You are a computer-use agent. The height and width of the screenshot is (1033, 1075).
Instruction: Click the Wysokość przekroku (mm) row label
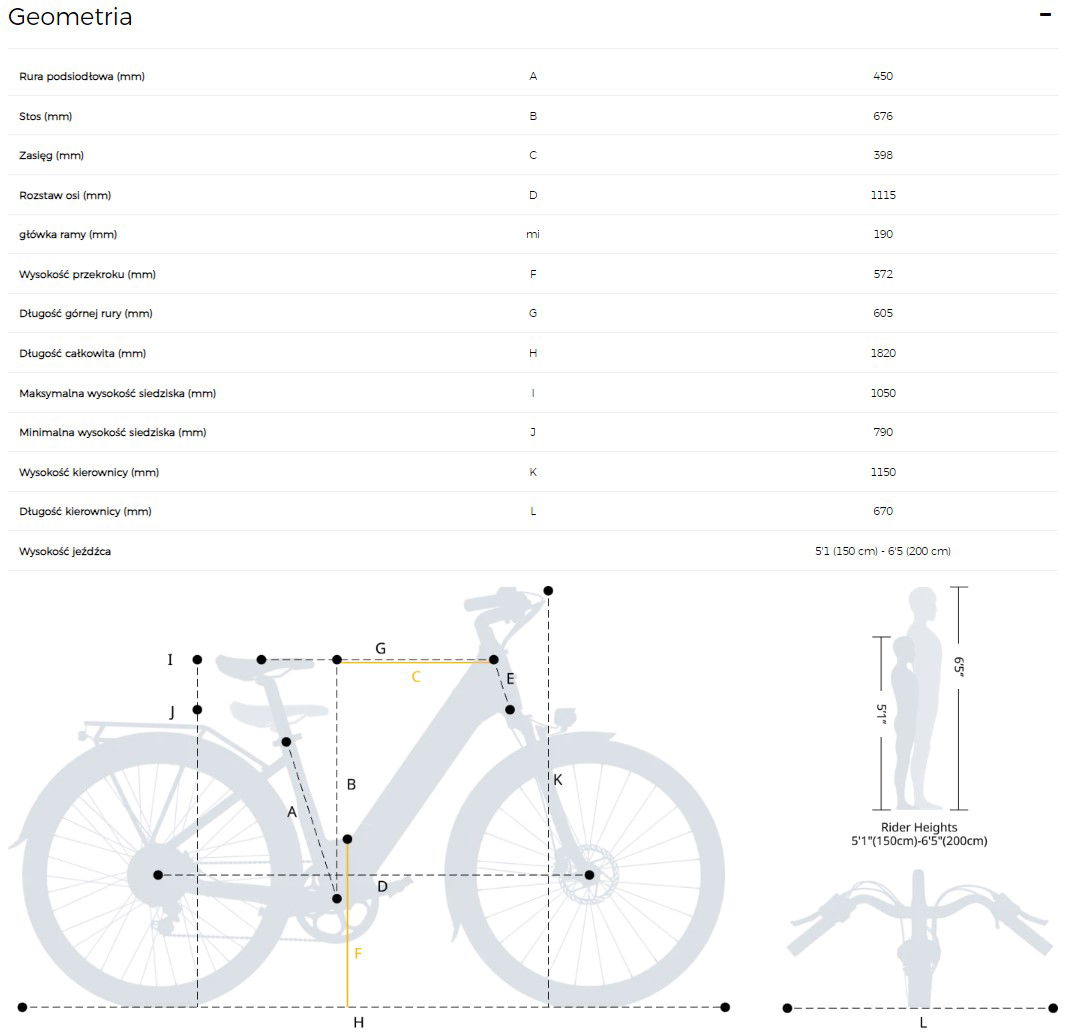point(87,274)
